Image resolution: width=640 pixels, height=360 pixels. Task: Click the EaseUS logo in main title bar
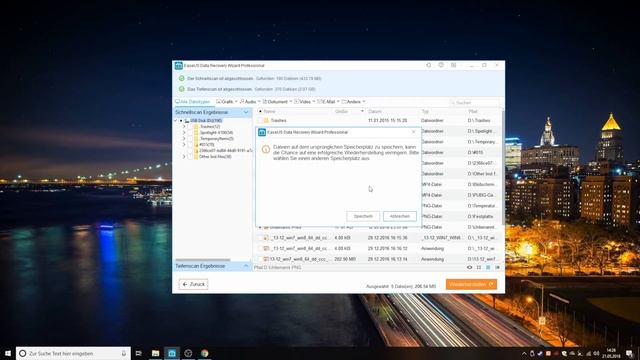[x=178, y=65]
